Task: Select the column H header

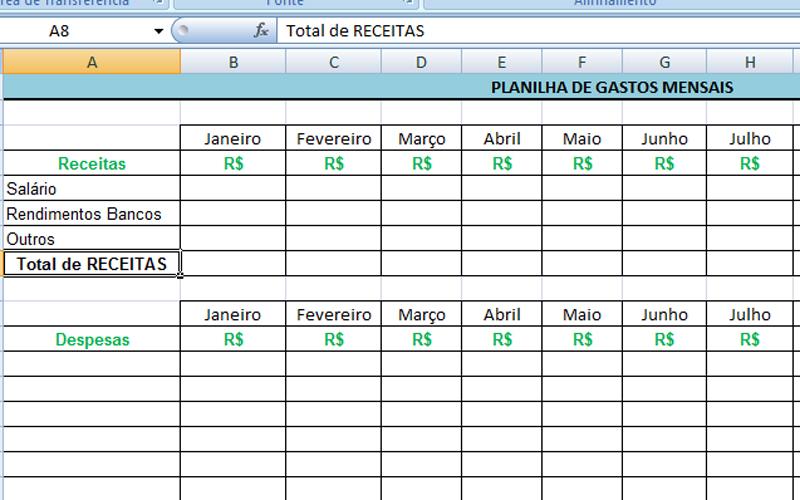Action: (750, 62)
